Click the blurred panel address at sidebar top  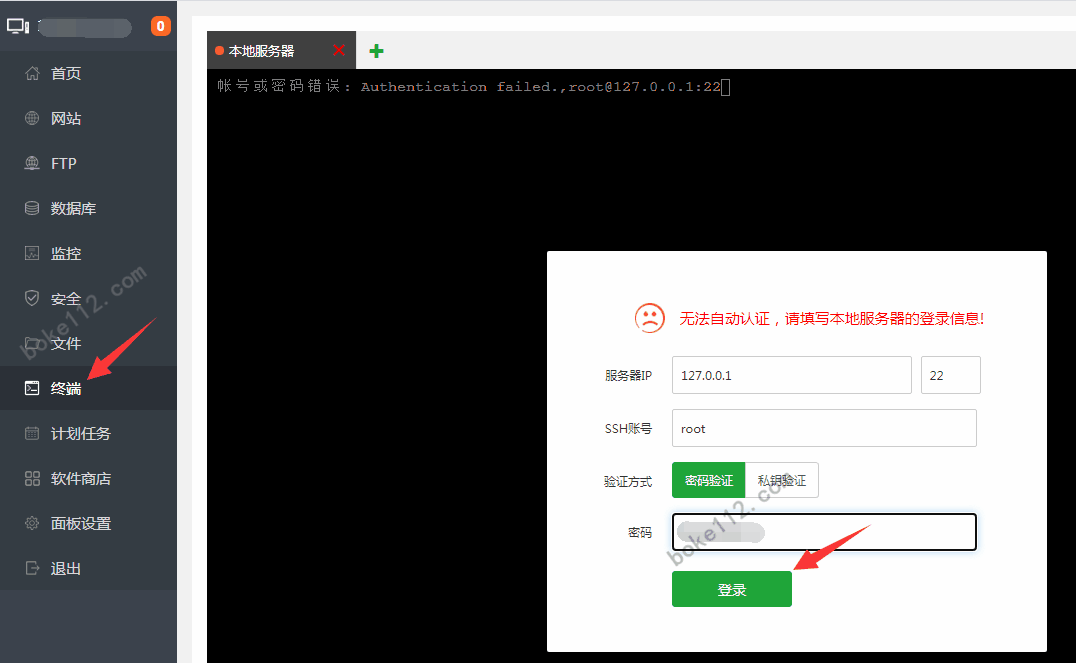pos(84,27)
